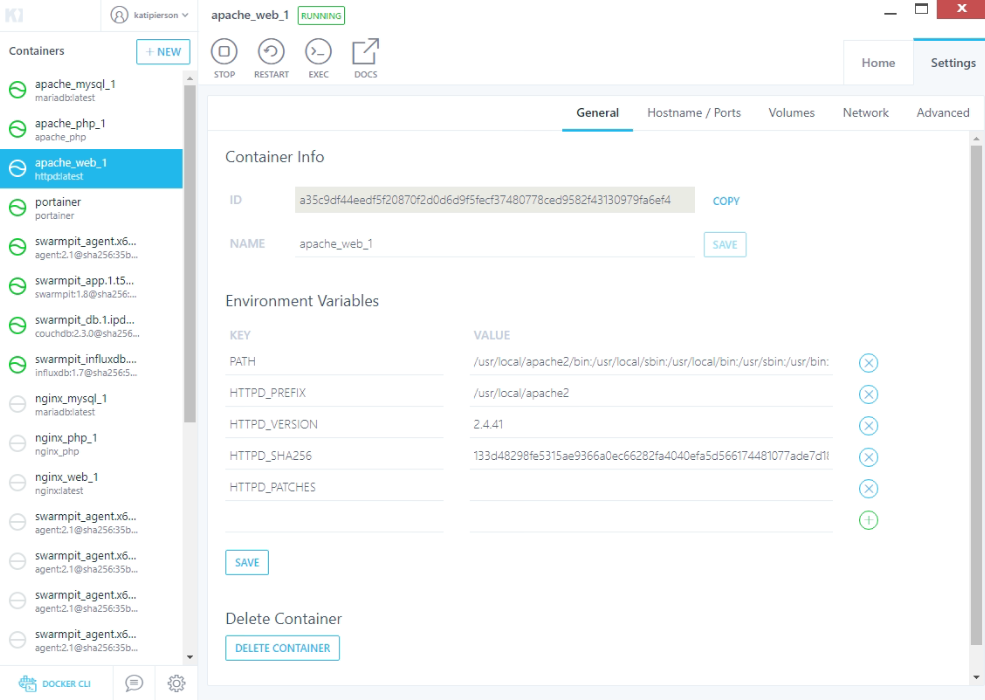Delete the PATH environment variable row
Viewport: 985px width, 700px height.
[868, 363]
